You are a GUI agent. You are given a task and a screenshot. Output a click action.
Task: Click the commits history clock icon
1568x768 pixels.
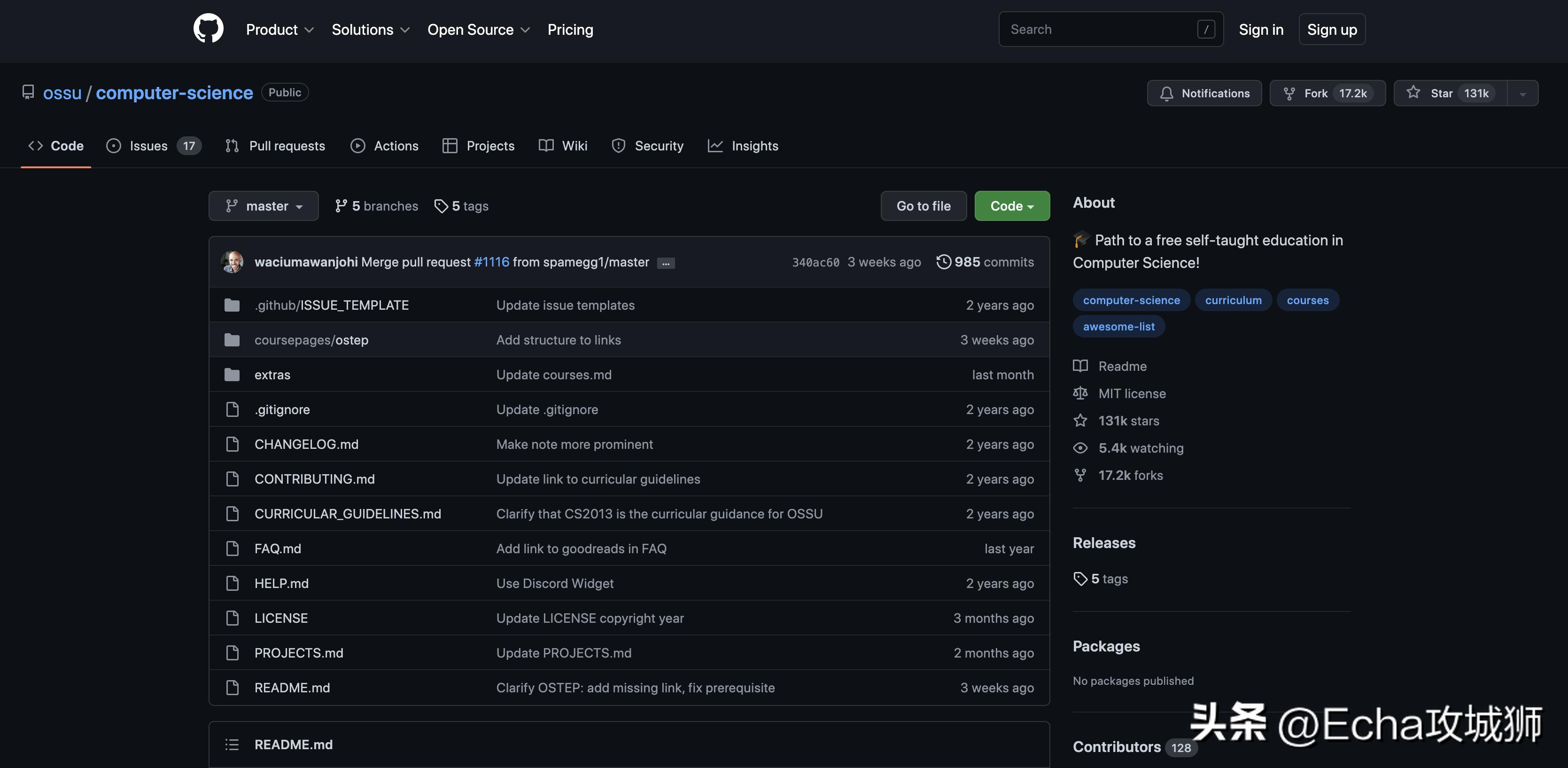coord(943,262)
